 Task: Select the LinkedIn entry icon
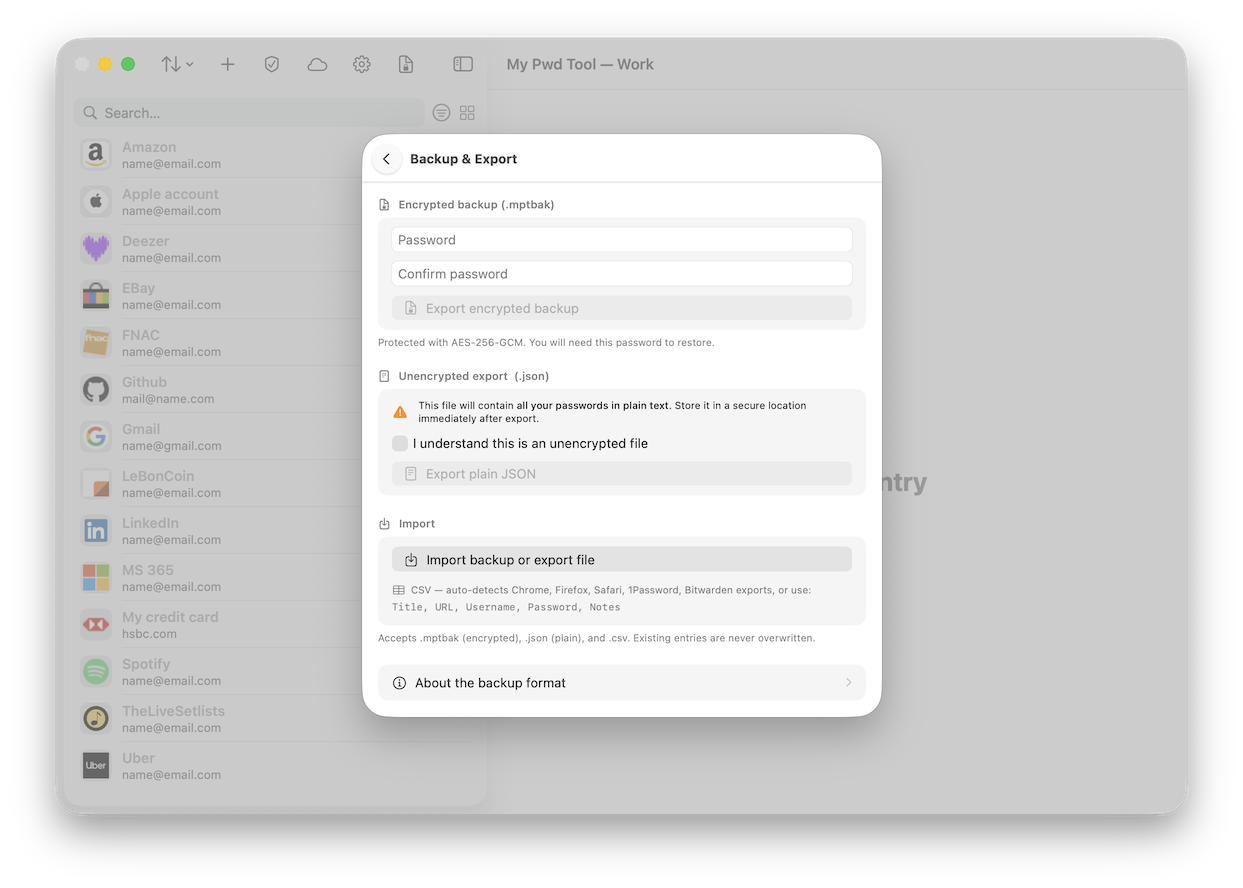tap(96, 530)
